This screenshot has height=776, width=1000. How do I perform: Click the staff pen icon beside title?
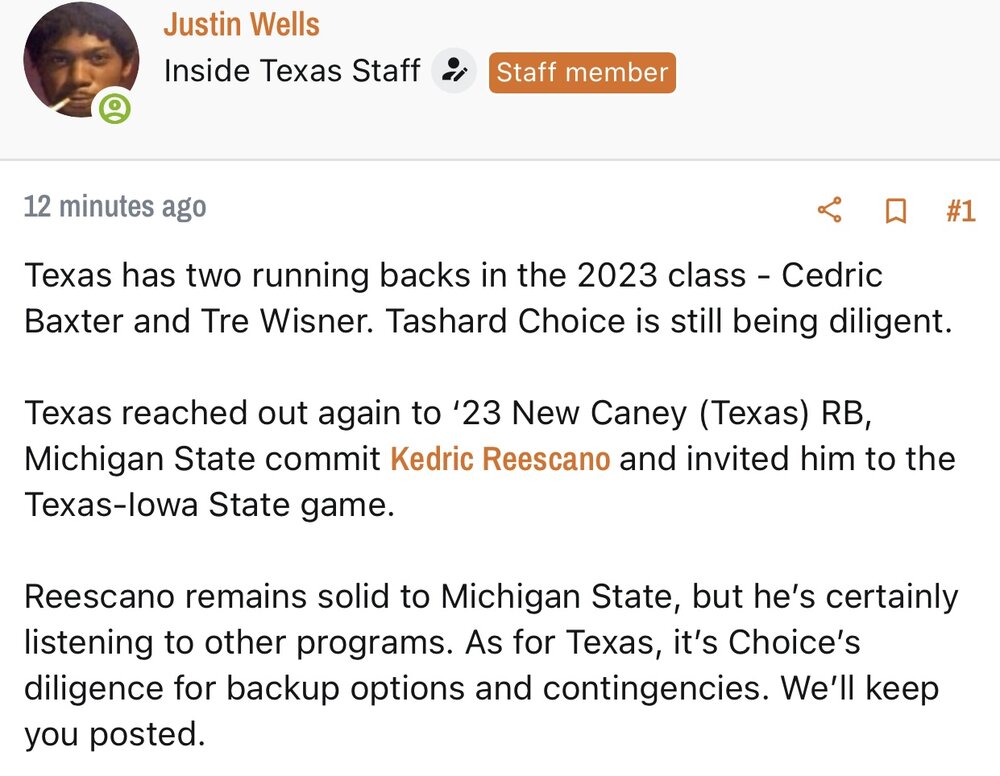tap(454, 72)
